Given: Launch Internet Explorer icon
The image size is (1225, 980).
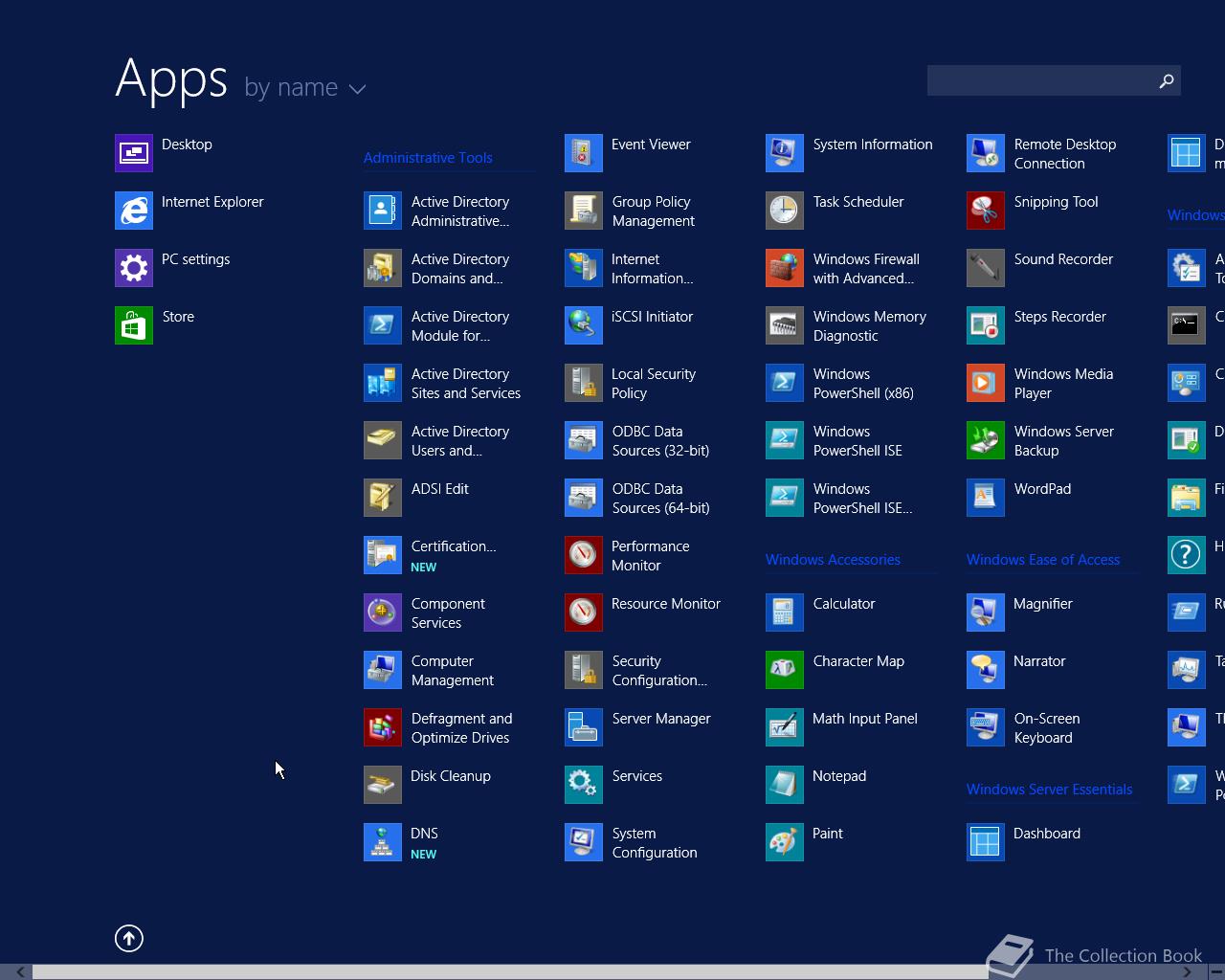Looking at the screenshot, I should tap(134, 211).
